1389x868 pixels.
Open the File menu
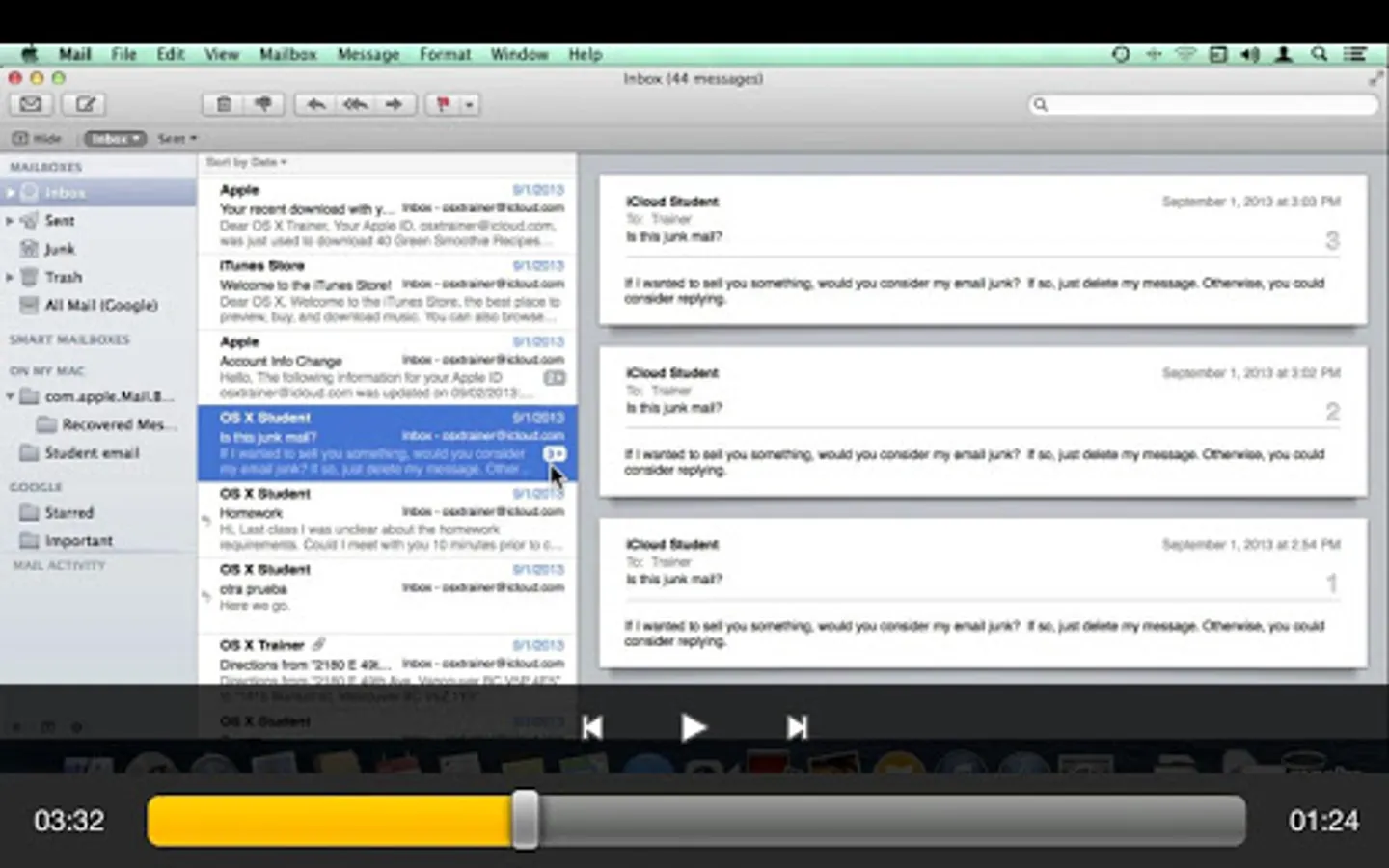(x=123, y=54)
